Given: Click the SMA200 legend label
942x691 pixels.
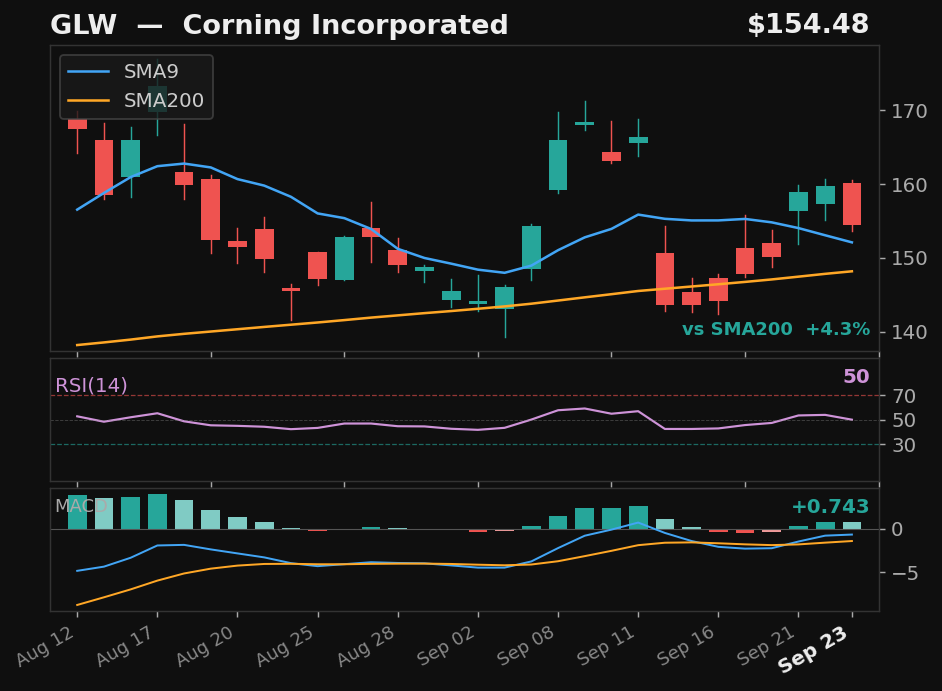Looking at the screenshot, I should coord(164,100).
